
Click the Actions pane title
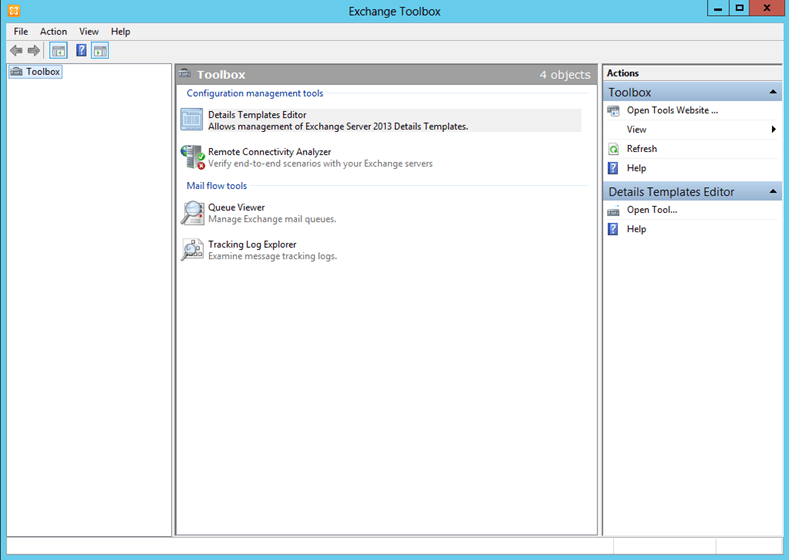pos(622,73)
